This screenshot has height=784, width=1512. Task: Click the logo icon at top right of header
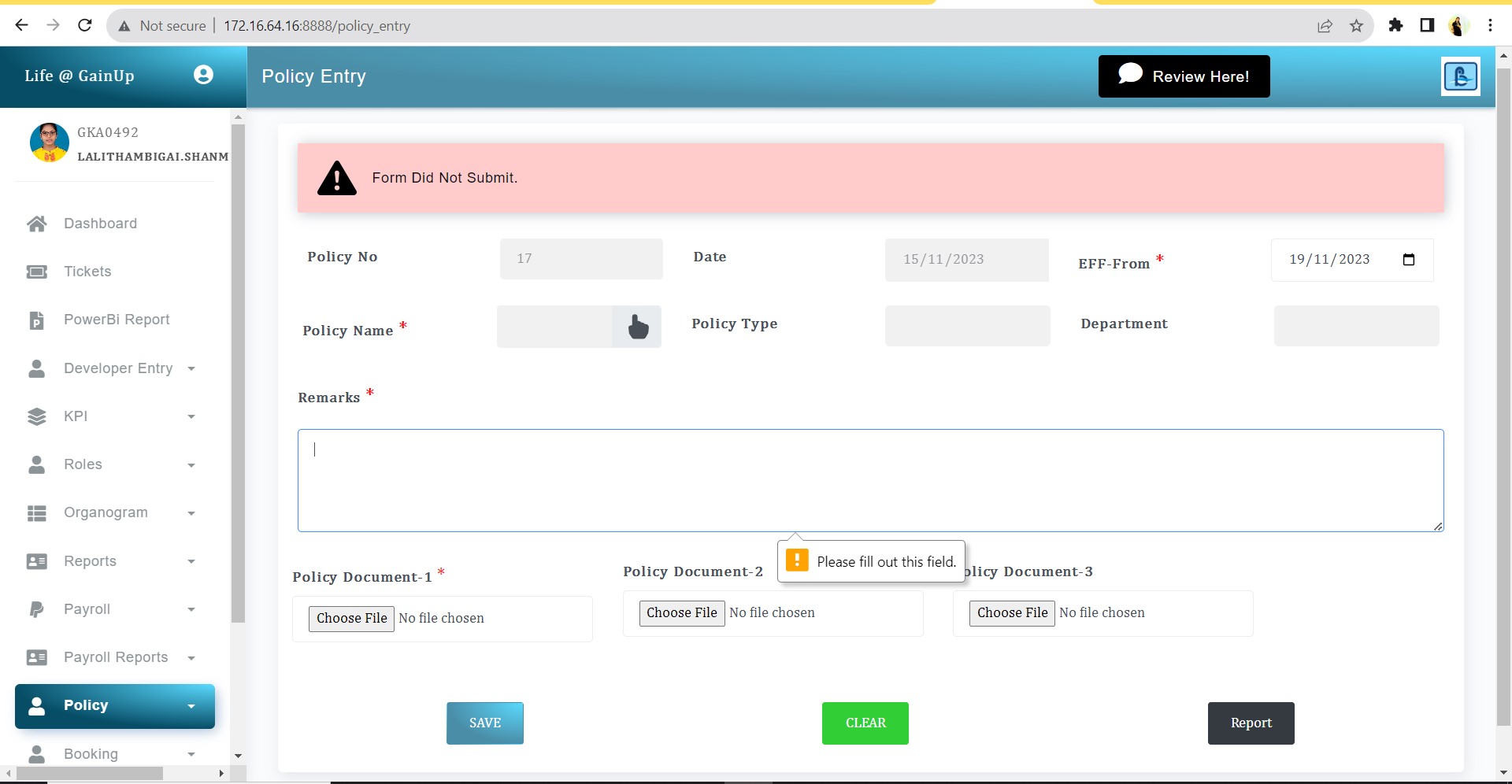pyautogui.click(x=1460, y=76)
